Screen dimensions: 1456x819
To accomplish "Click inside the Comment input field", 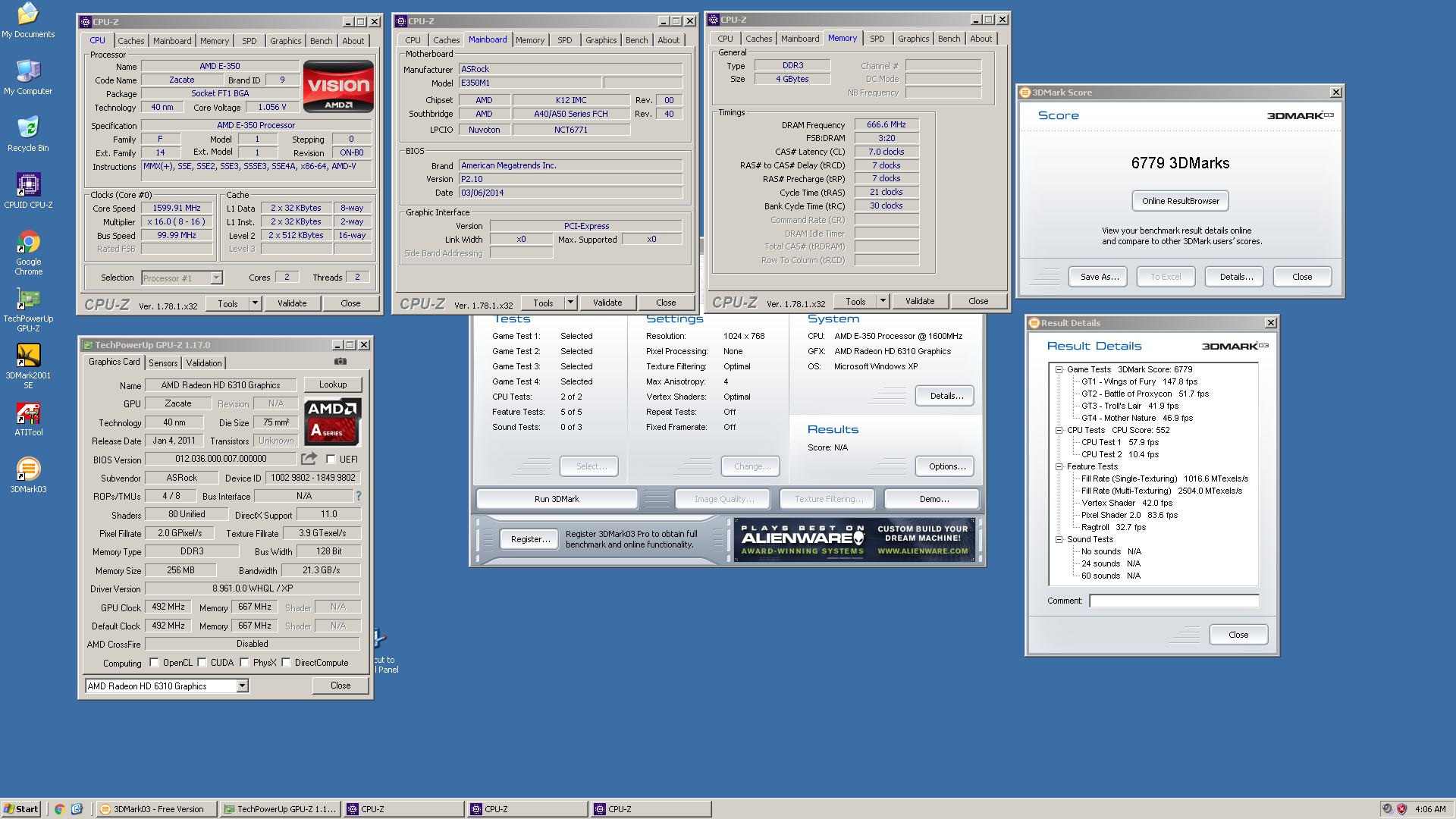I will [x=1174, y=601].
